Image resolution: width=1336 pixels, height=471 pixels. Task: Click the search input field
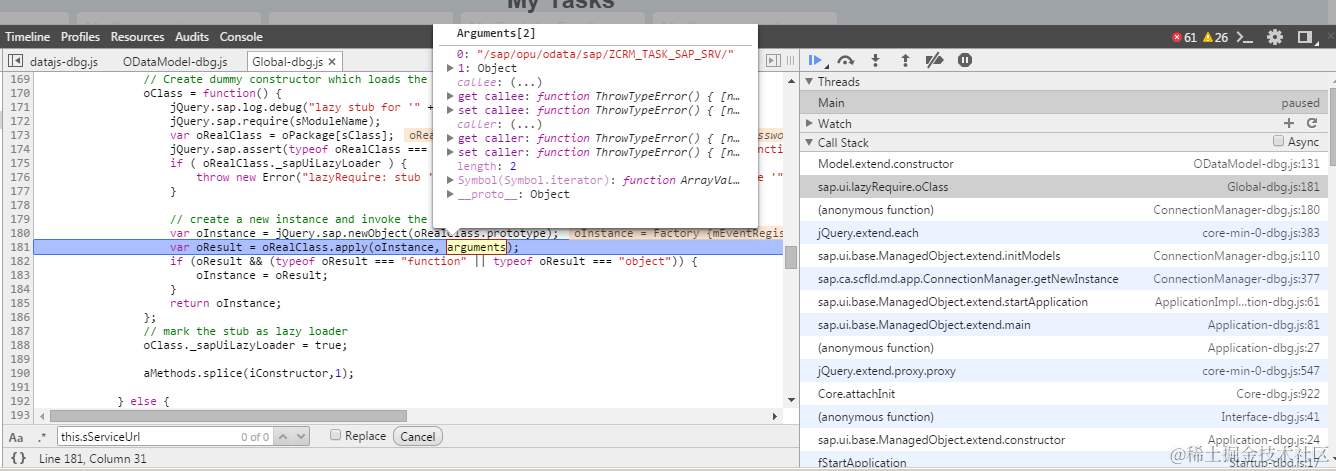tap(165, 437)
